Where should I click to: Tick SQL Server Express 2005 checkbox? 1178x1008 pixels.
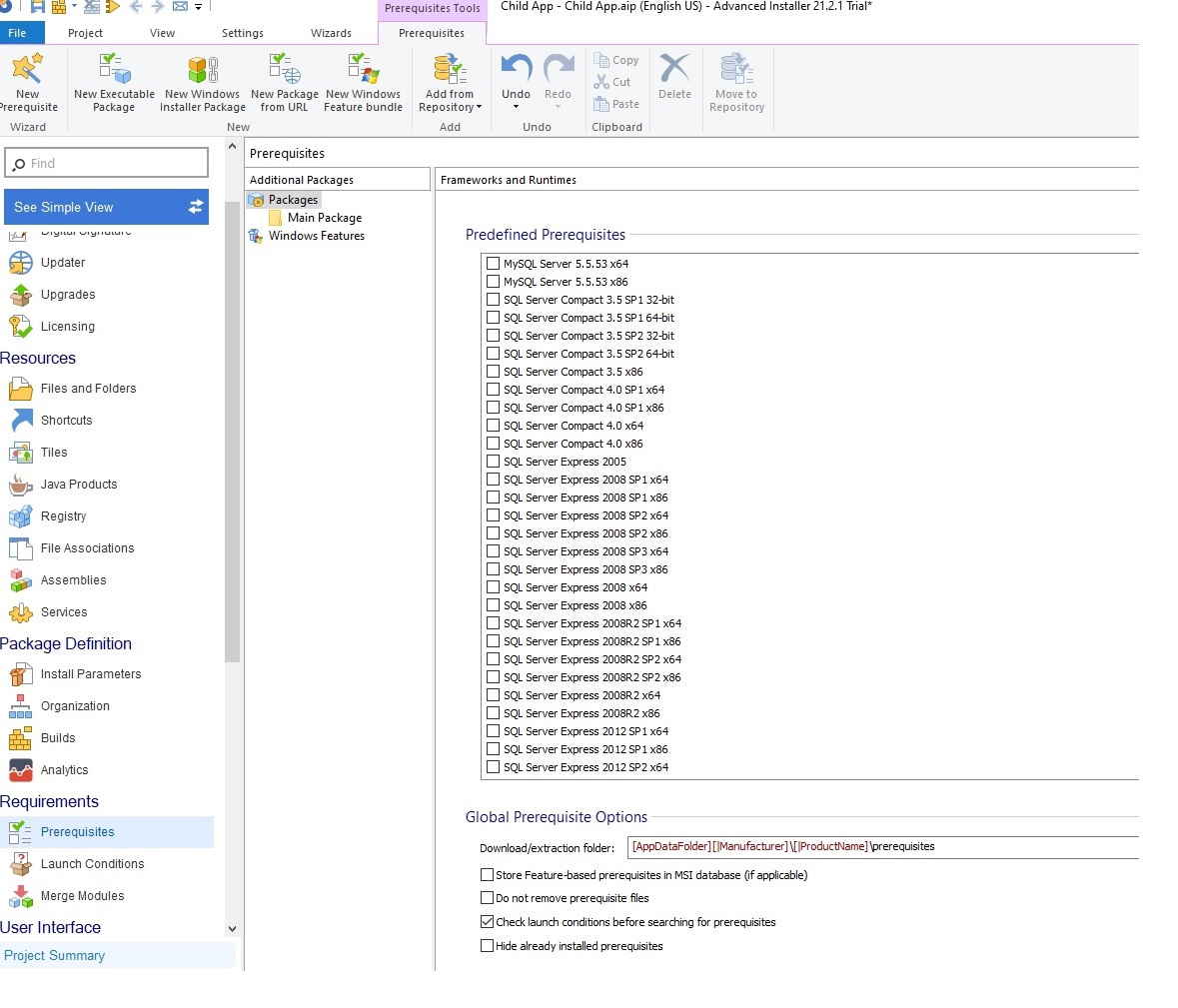(493, 462)
